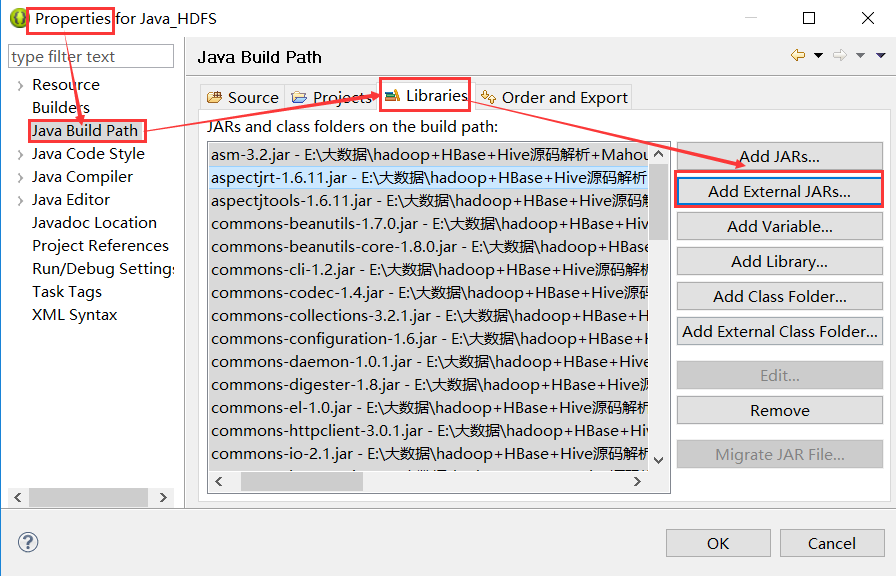Open the view menu dropdown triangle
The width and height of the screenshot is (896, 576).
879,56
